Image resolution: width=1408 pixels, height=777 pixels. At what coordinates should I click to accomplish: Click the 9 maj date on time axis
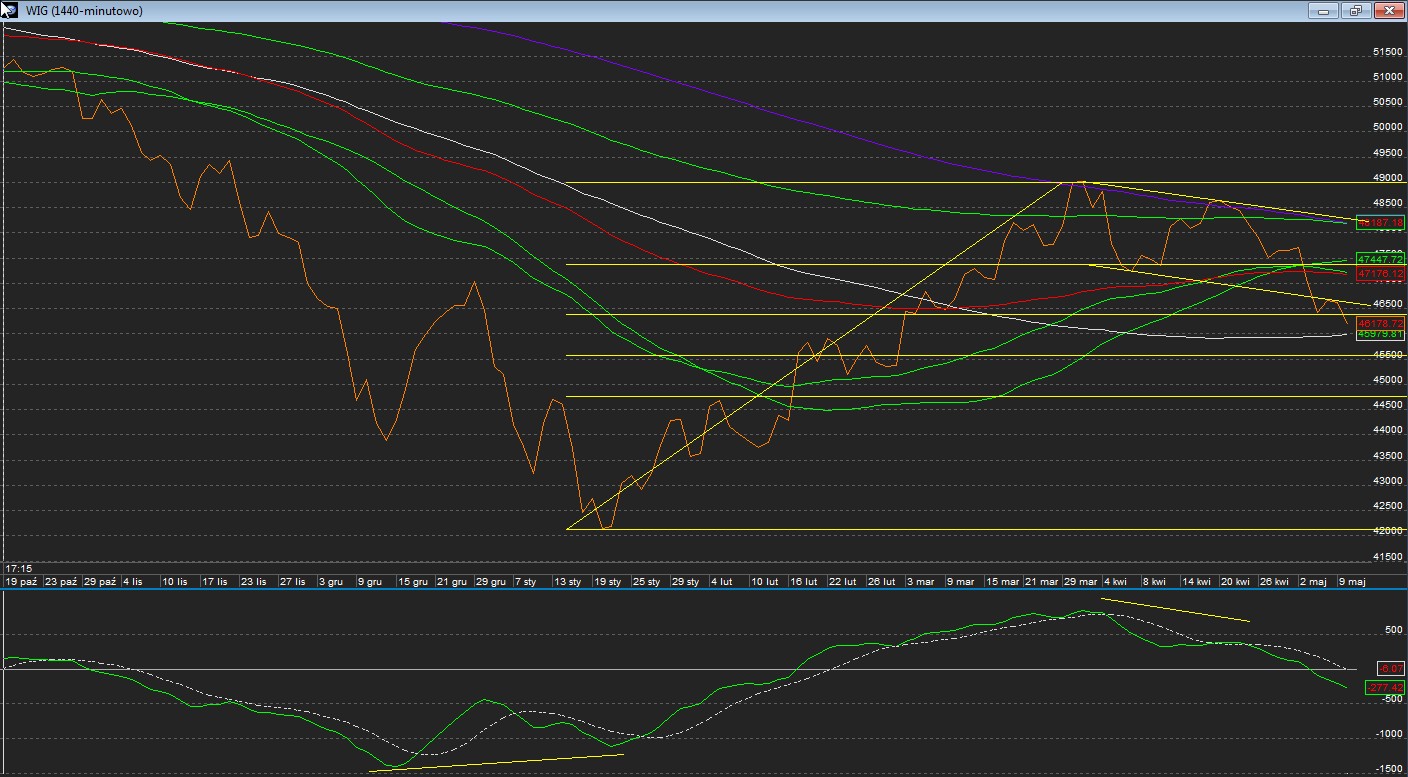(1351, 581)
